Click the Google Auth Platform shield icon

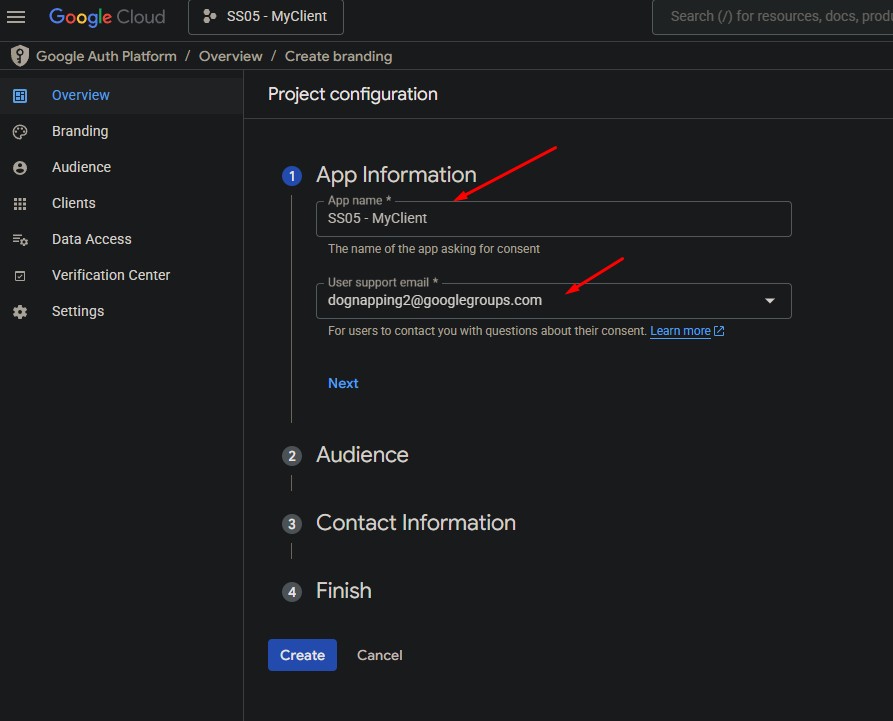pyautogui.click(x=19, y=56)
